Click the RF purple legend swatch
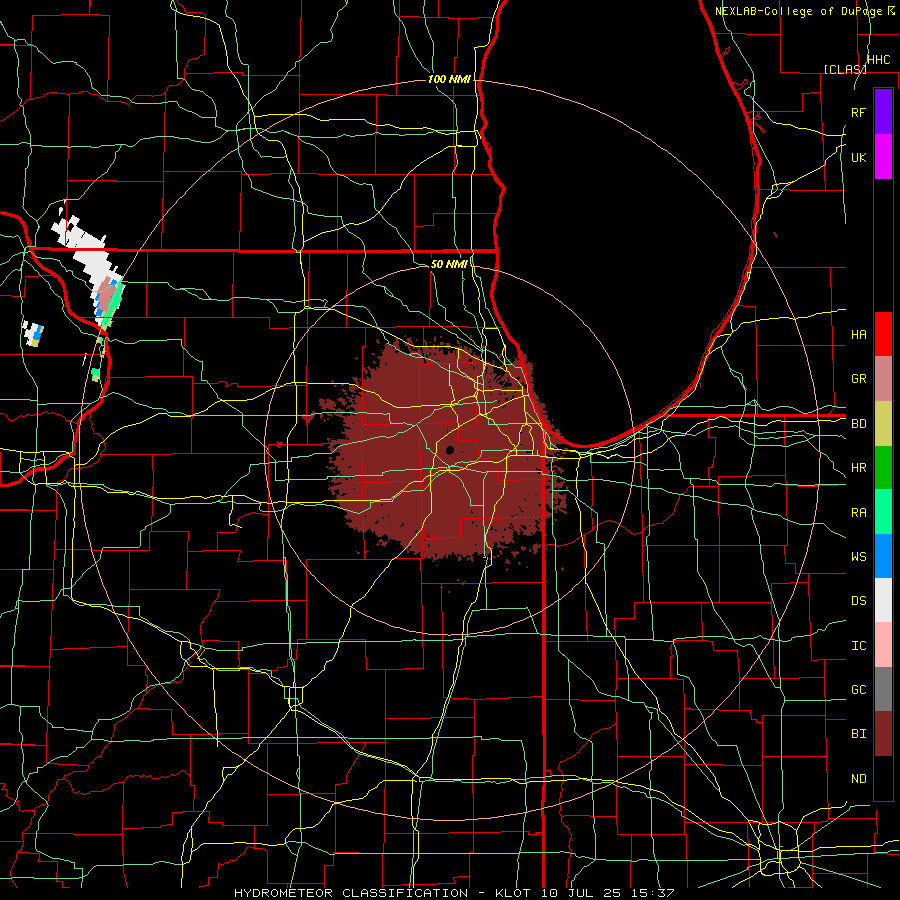Image resolution: width=900 pixels, height=900 pixels. 883,112
